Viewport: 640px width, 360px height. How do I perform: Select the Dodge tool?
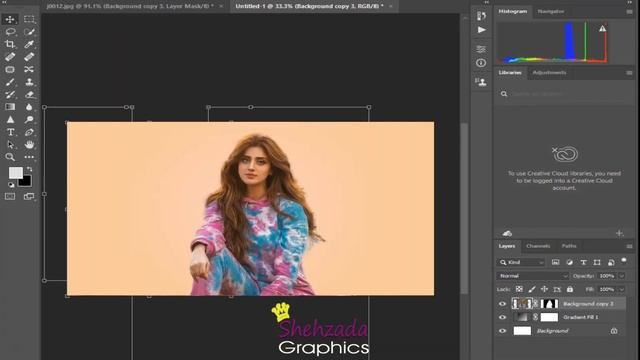29,120
